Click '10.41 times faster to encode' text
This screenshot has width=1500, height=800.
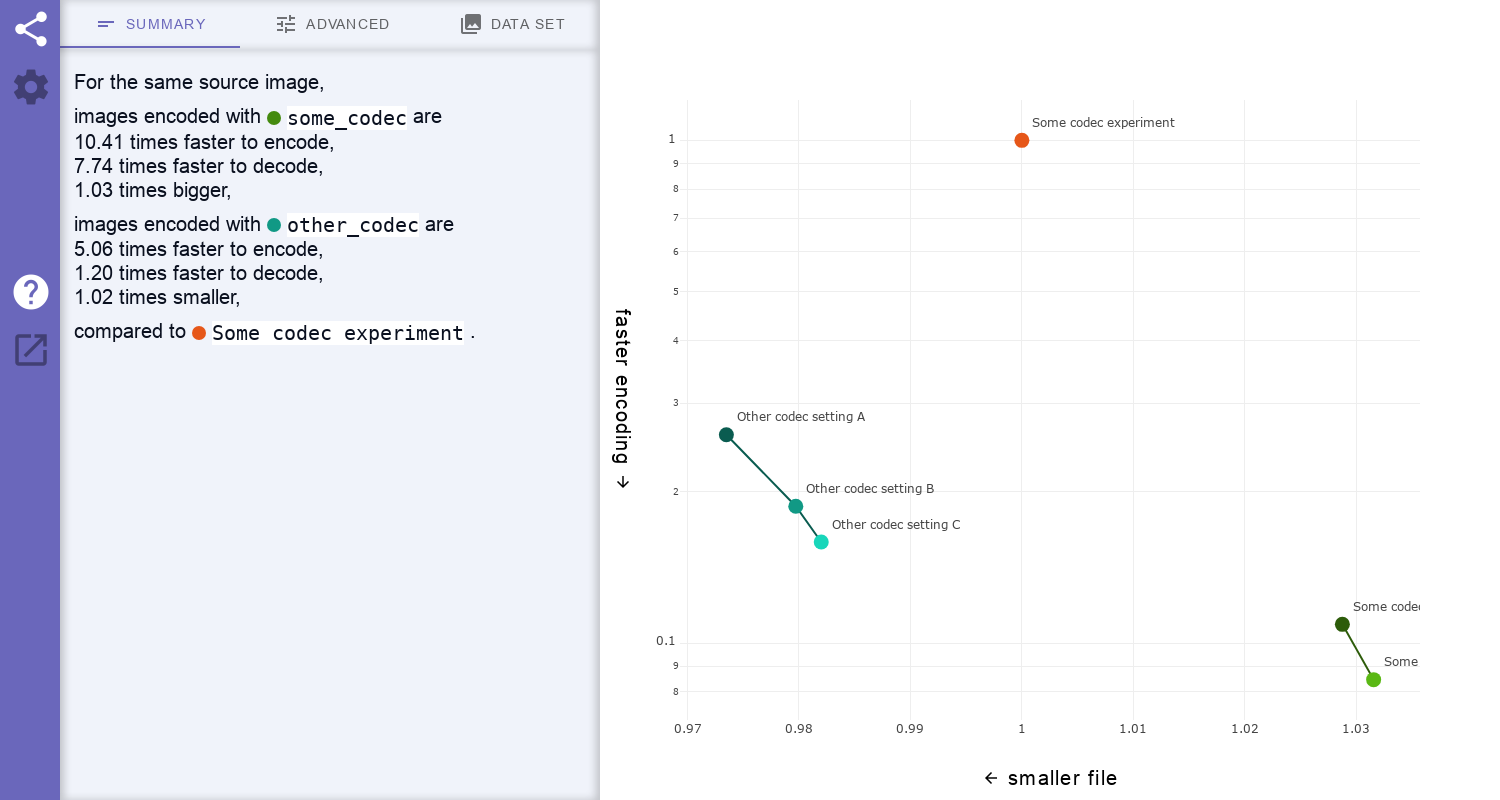point(204,142)
